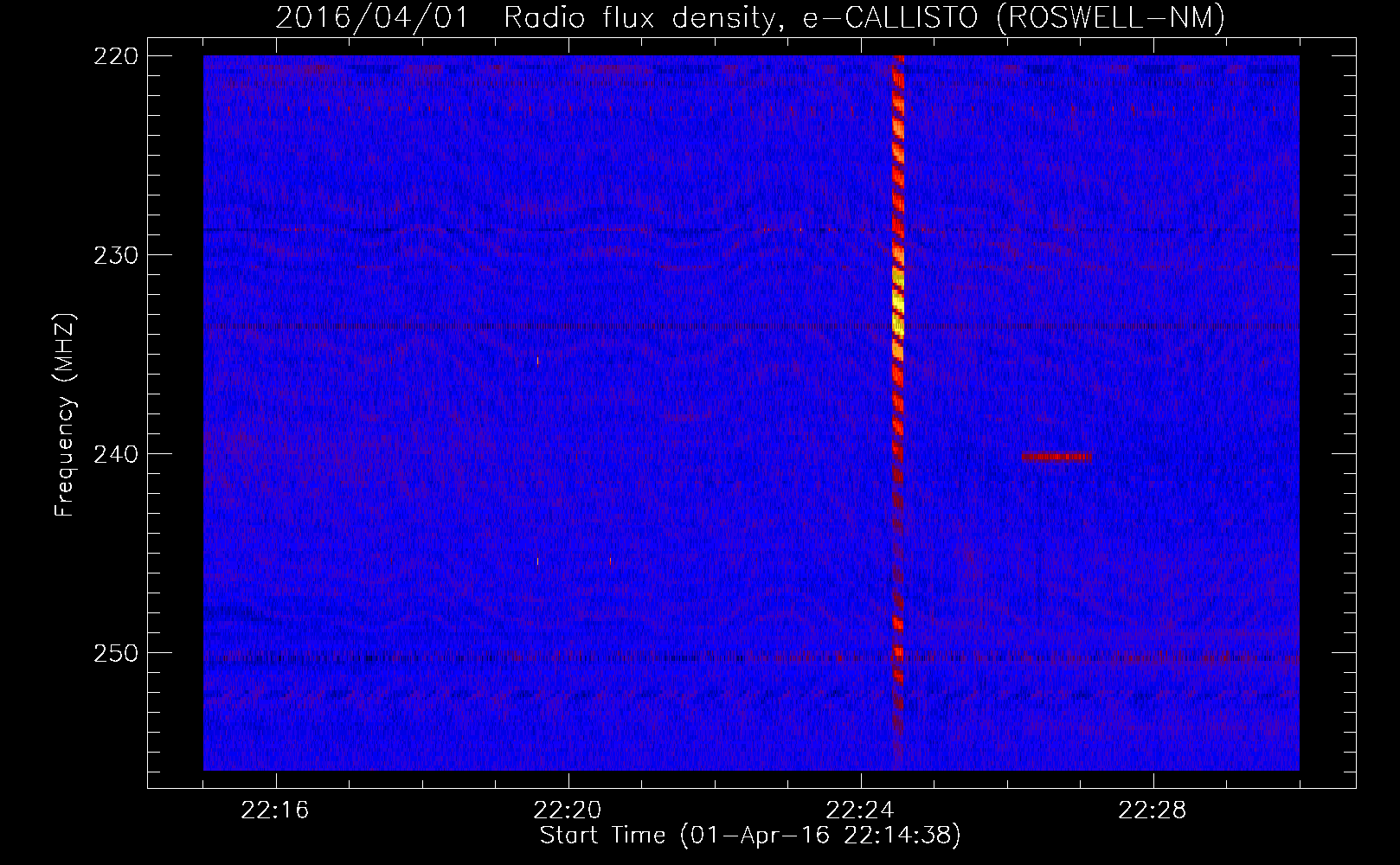This screenshot has width=1400, height=865.
Task: Click the 22:16 time tick label
Action: point(275,811)
